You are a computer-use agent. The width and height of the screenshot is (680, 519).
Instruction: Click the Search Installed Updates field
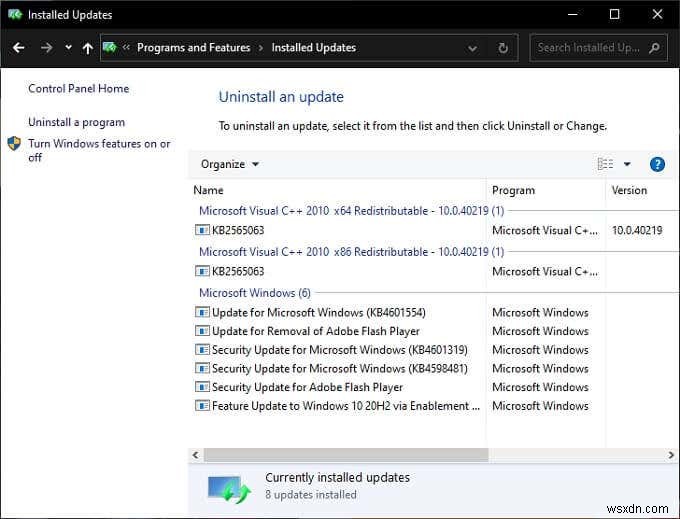click(x=598, y=48)
